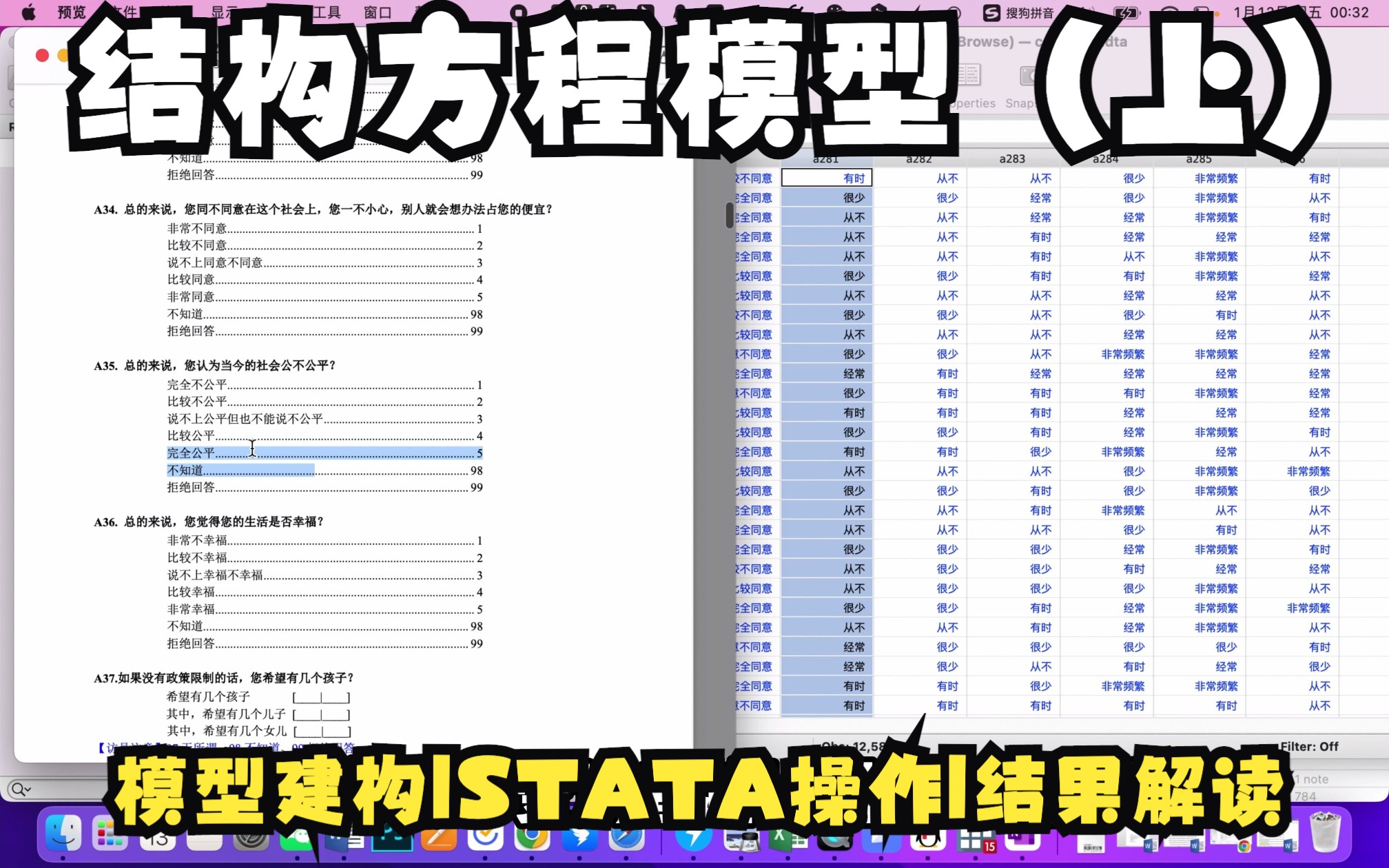Select column header a285
This screenshot has width=1389, height=868.
pyautogui.click(x=1199, y=159)
